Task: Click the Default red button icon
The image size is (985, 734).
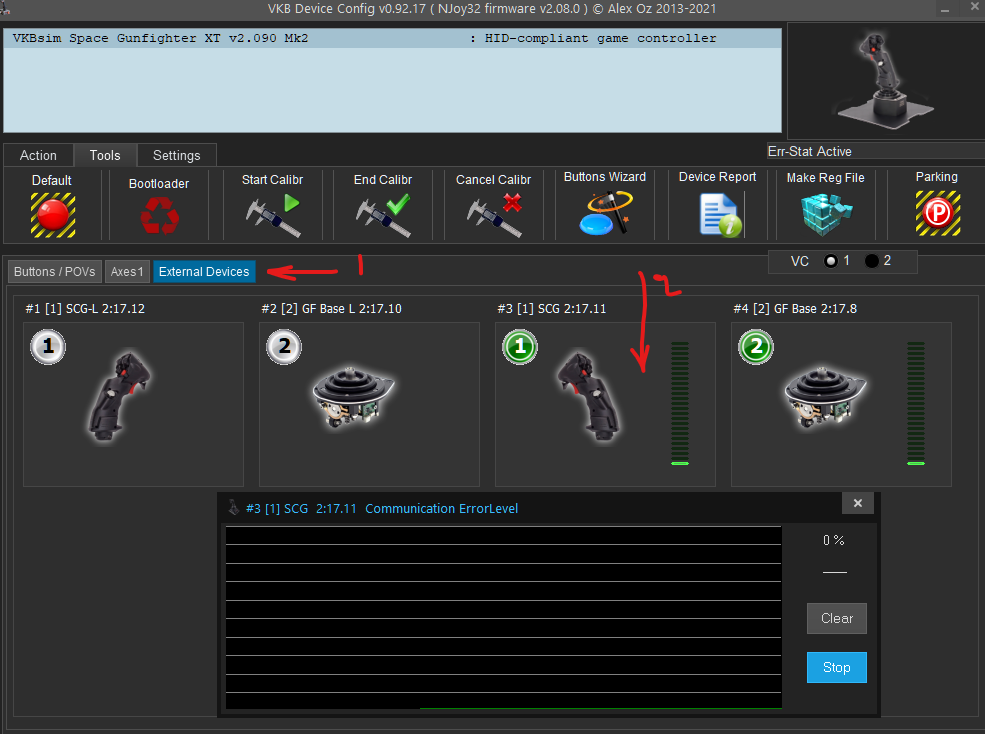Action: (52, 214)
